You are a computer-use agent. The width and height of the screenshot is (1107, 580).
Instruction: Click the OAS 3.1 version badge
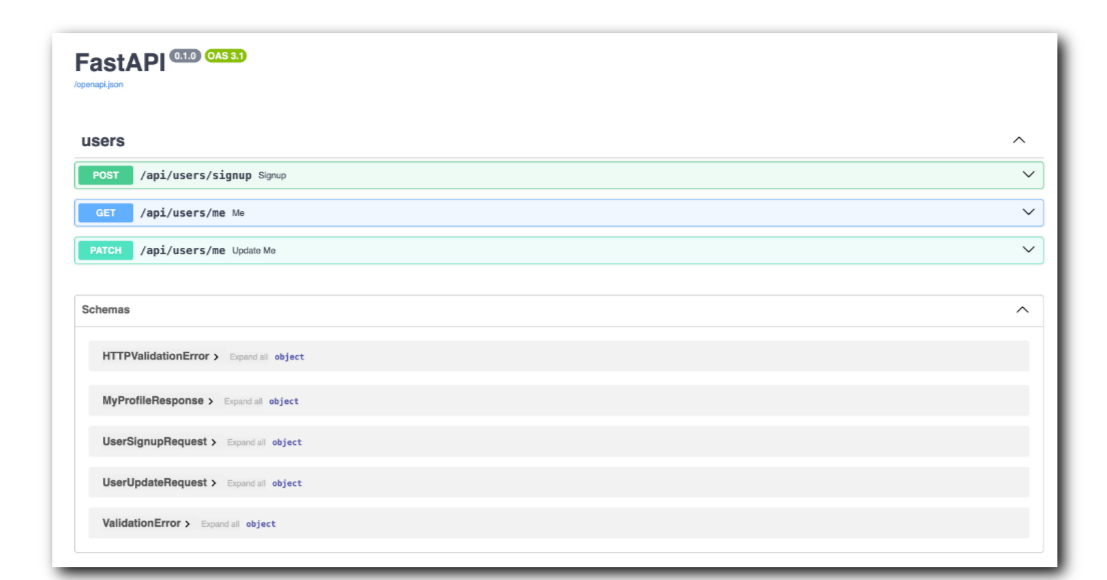pos(226,56)
